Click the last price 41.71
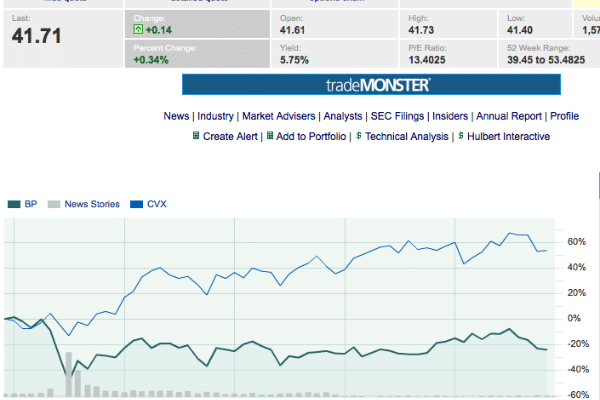 click(37, 36)
